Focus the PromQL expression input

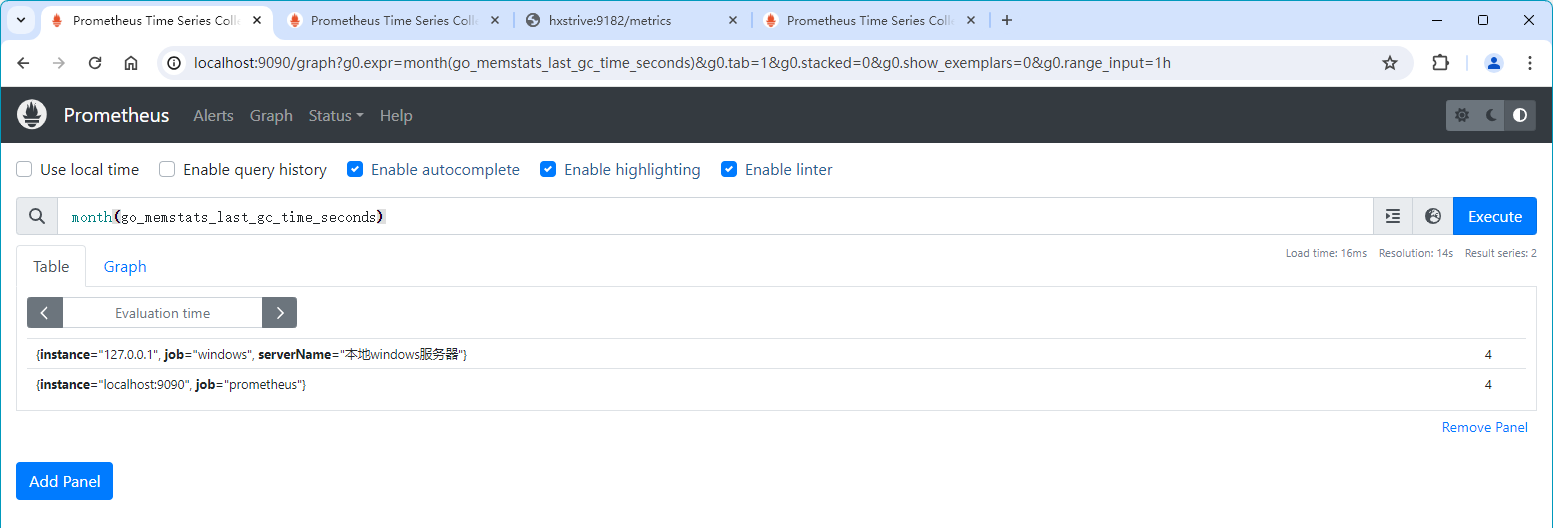[x=715, y=216]
